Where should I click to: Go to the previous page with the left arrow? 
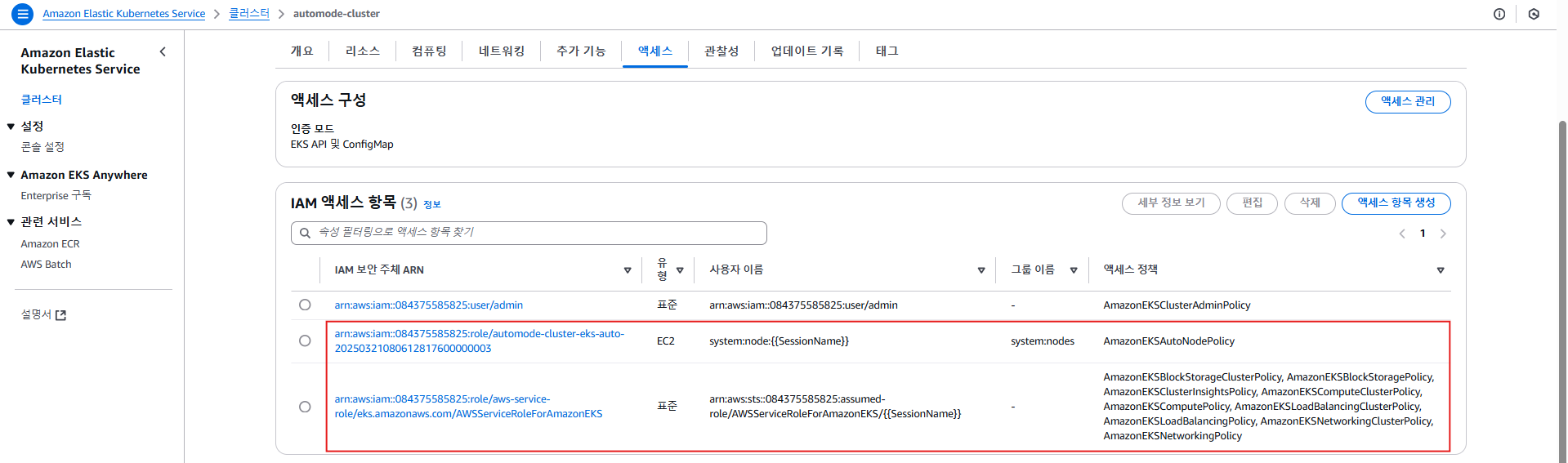coord(1402,234)
